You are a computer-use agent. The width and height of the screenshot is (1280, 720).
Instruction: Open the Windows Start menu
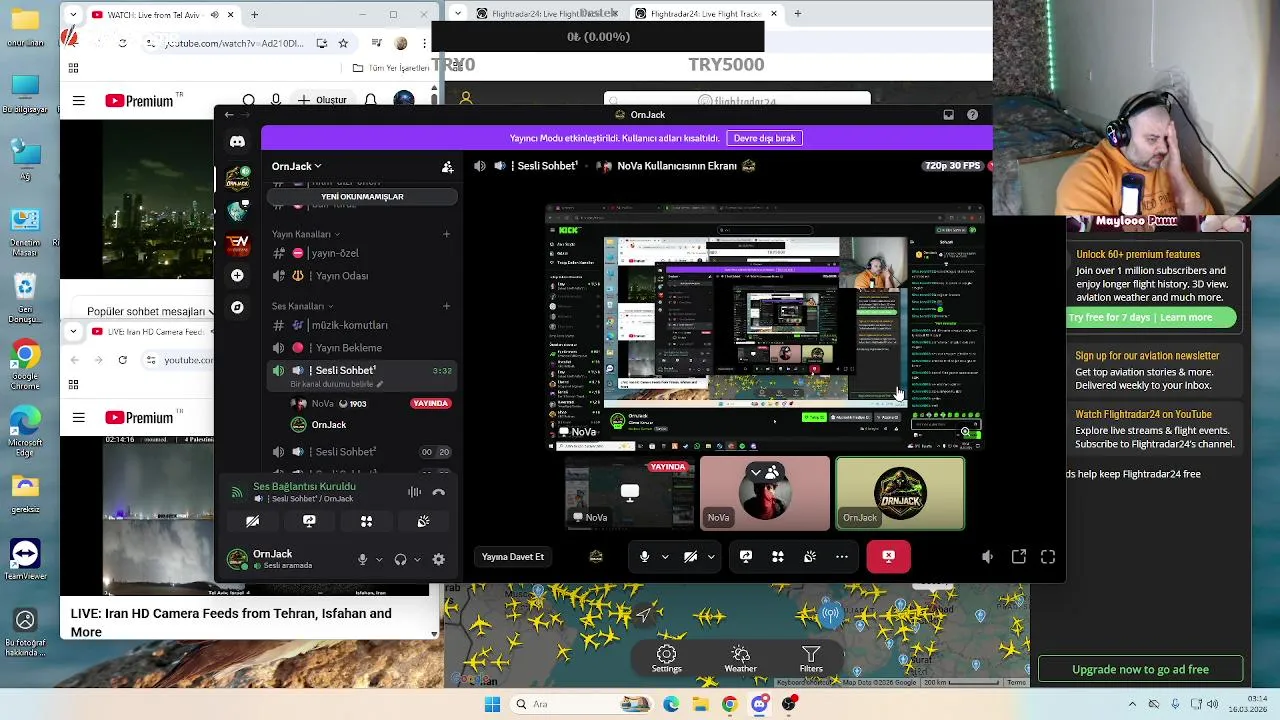[492, 704]
